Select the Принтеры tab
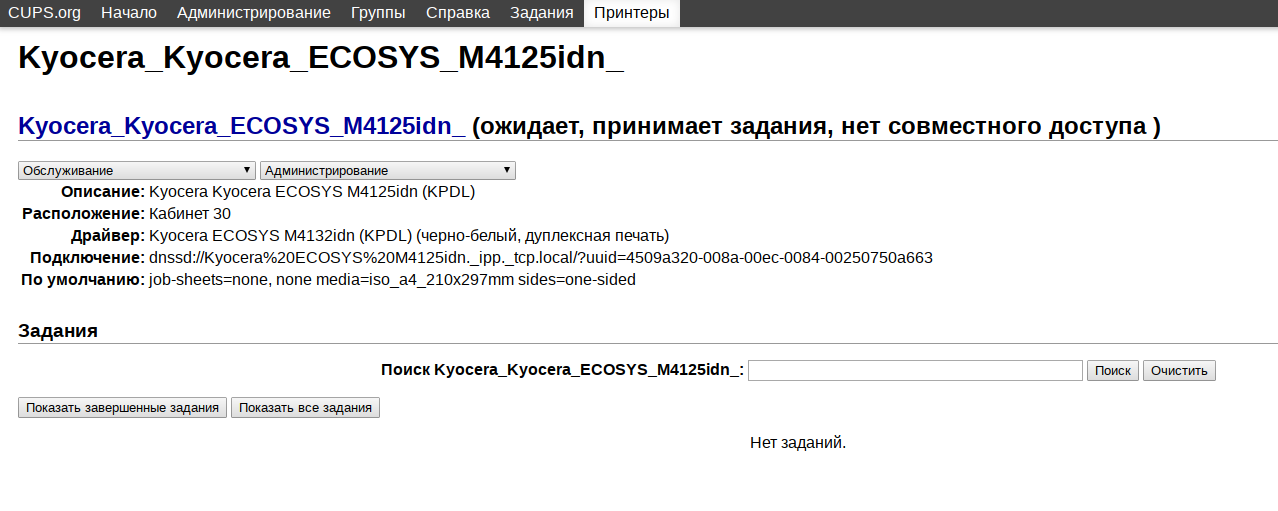 point(632,13)
